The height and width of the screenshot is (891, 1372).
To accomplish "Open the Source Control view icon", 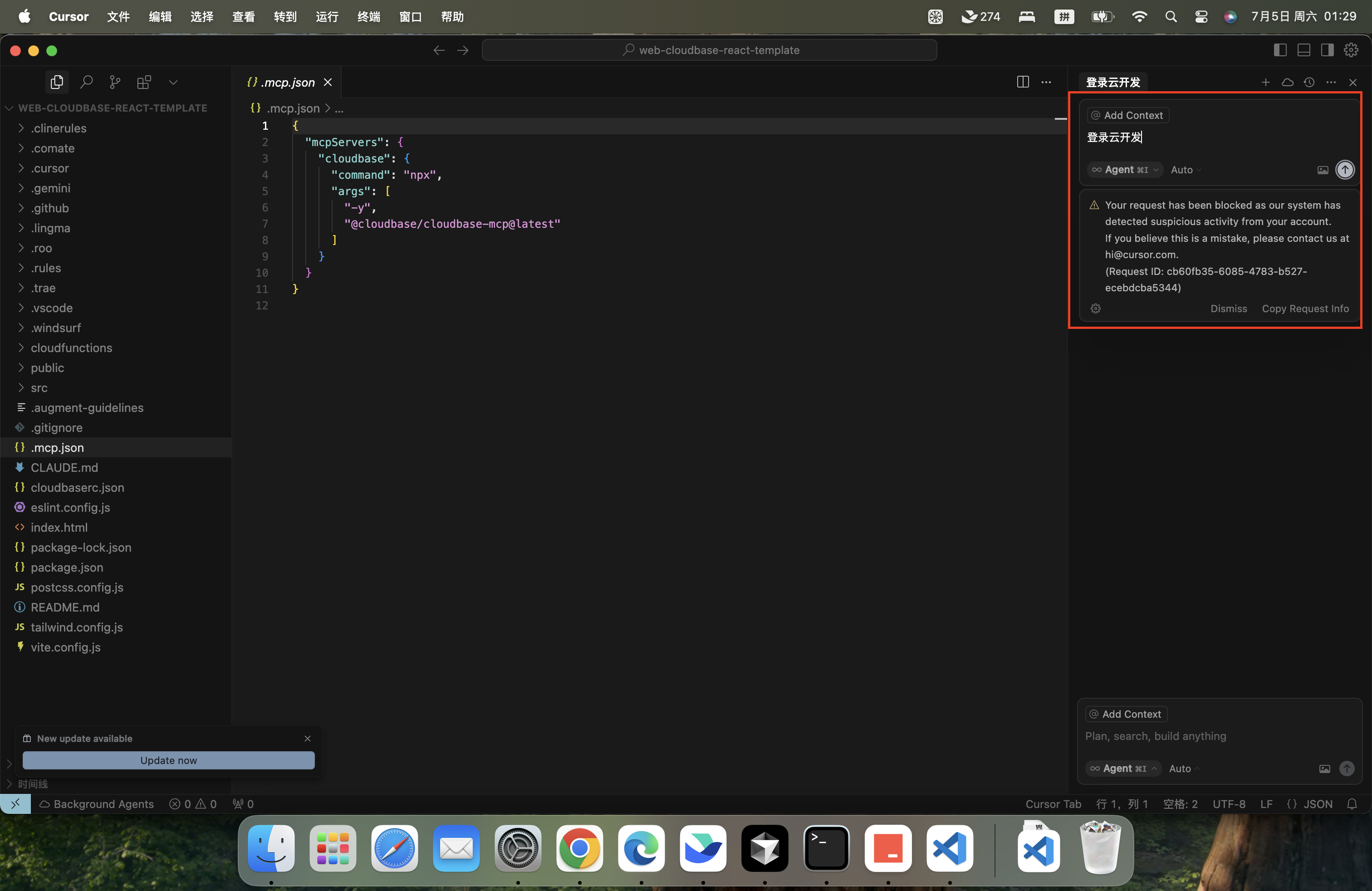I will (115, 83).
